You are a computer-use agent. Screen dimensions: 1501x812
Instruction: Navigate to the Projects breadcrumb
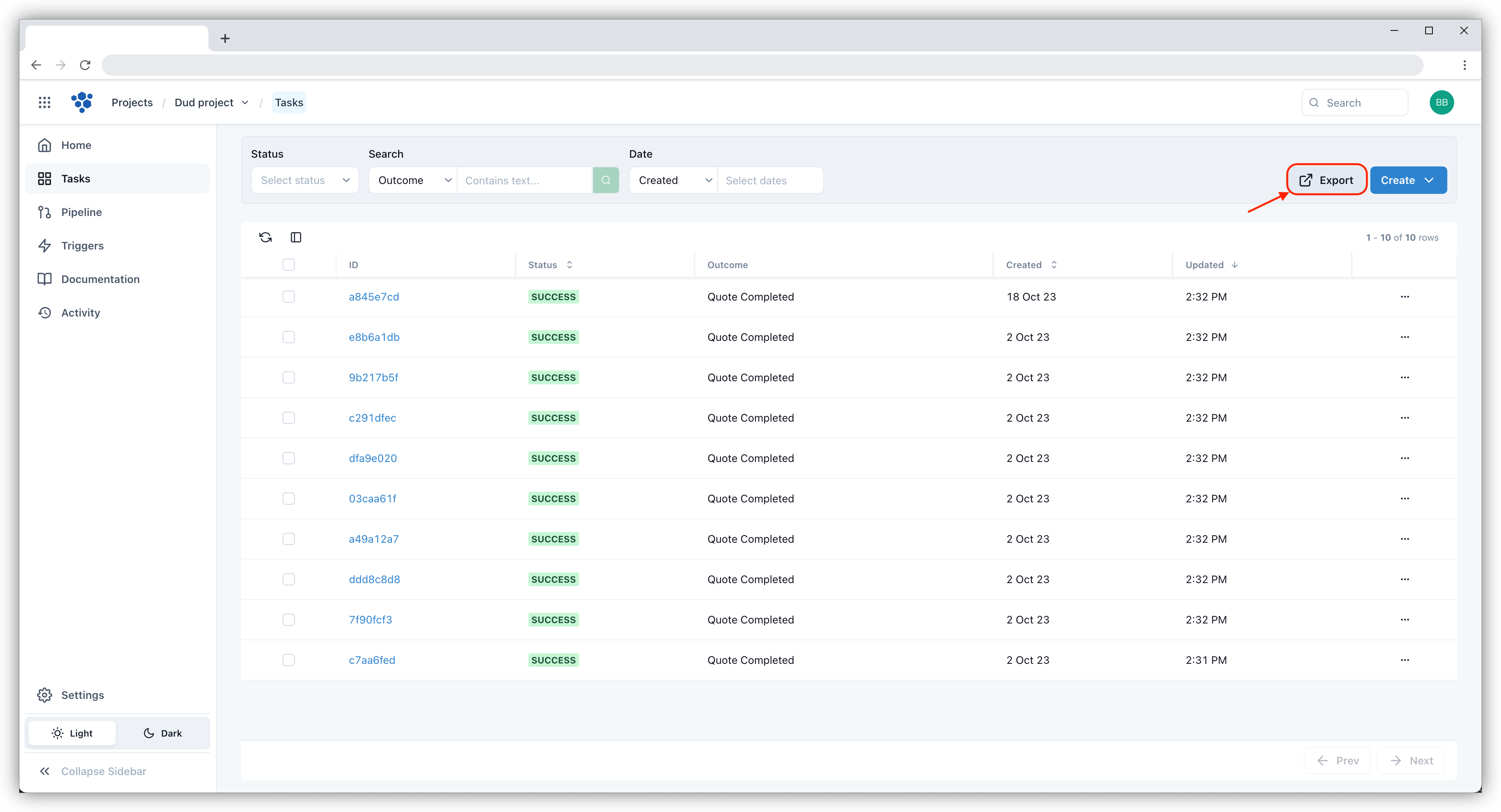click(x=132, y=102)
